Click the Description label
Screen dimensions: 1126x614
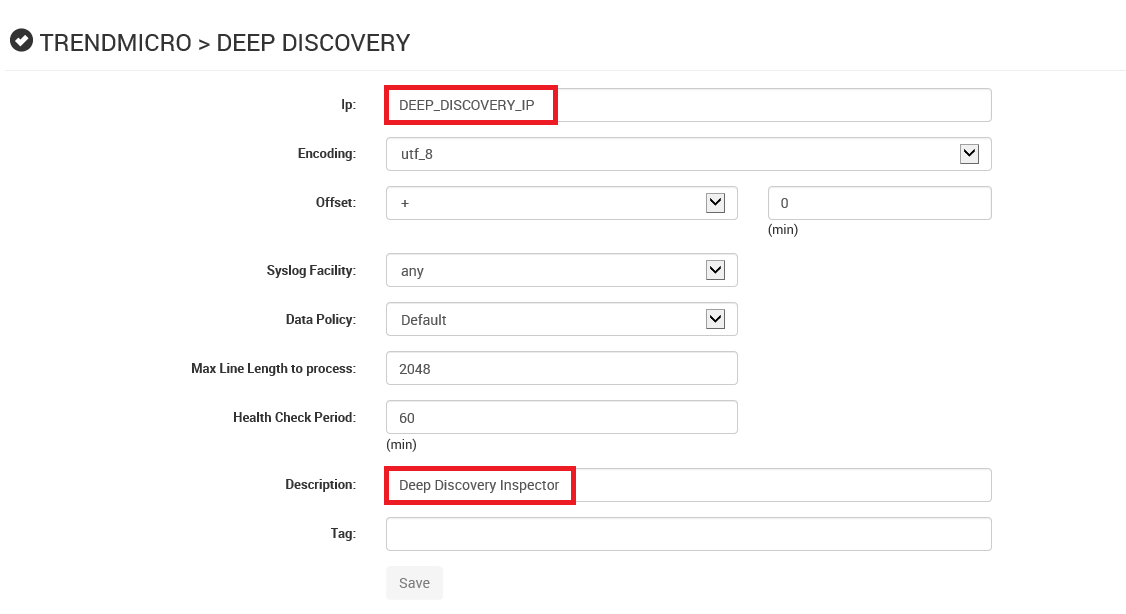[320, 485]
